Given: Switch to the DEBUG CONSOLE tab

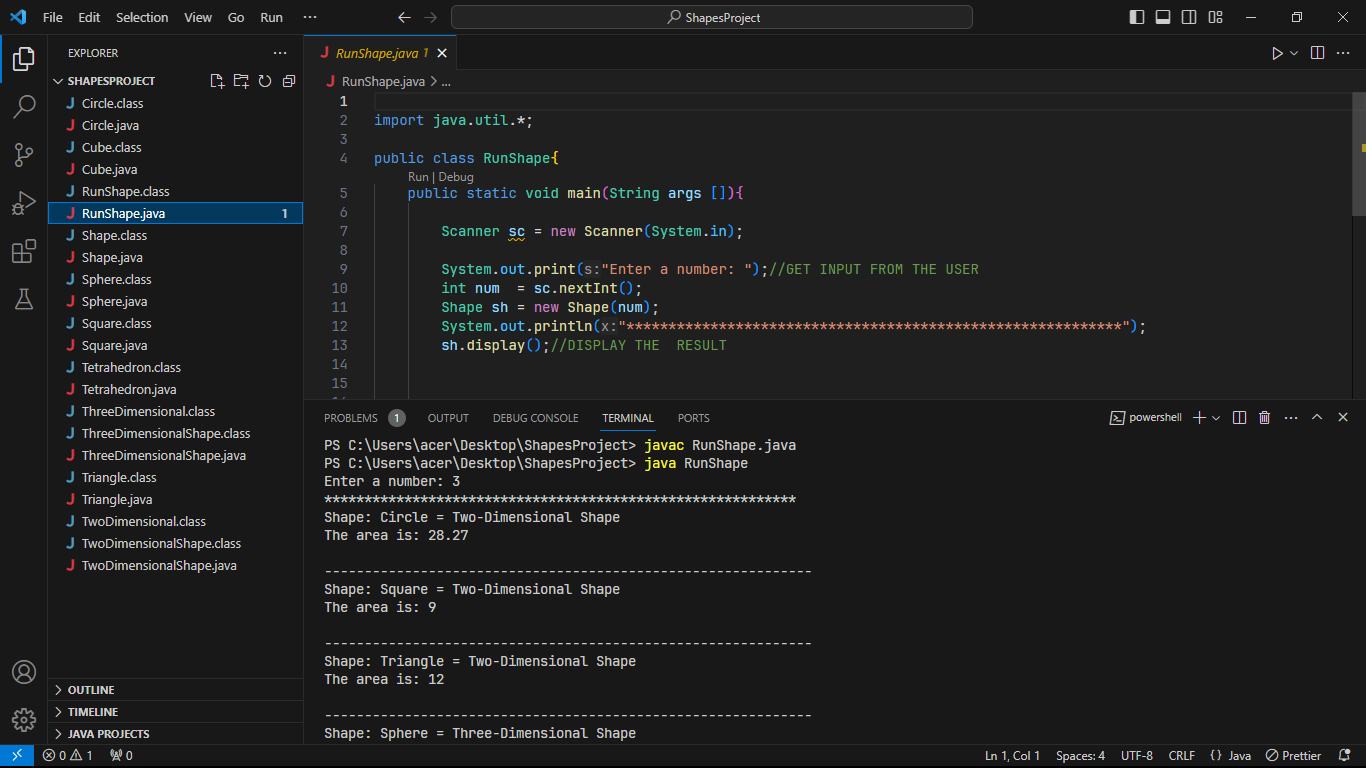Looking at the screenshot, I should click(535, 418).
